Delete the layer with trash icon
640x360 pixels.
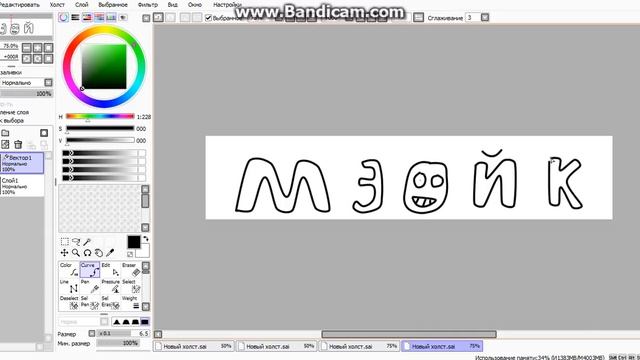tap(18, 144)
